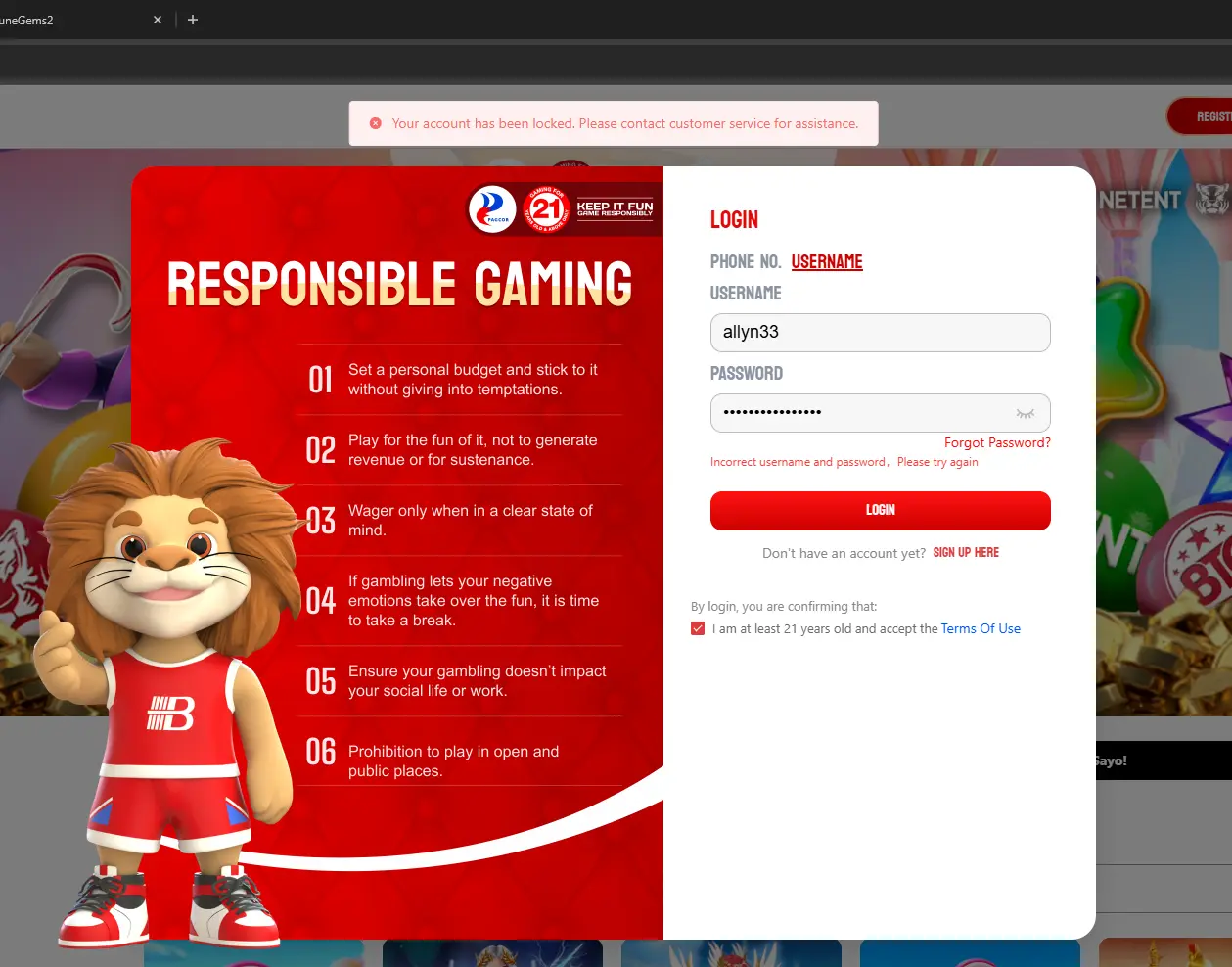This screenshot has height=967, width=1232.
Task: Open the Forgot Password link
Action: [997, 442]
